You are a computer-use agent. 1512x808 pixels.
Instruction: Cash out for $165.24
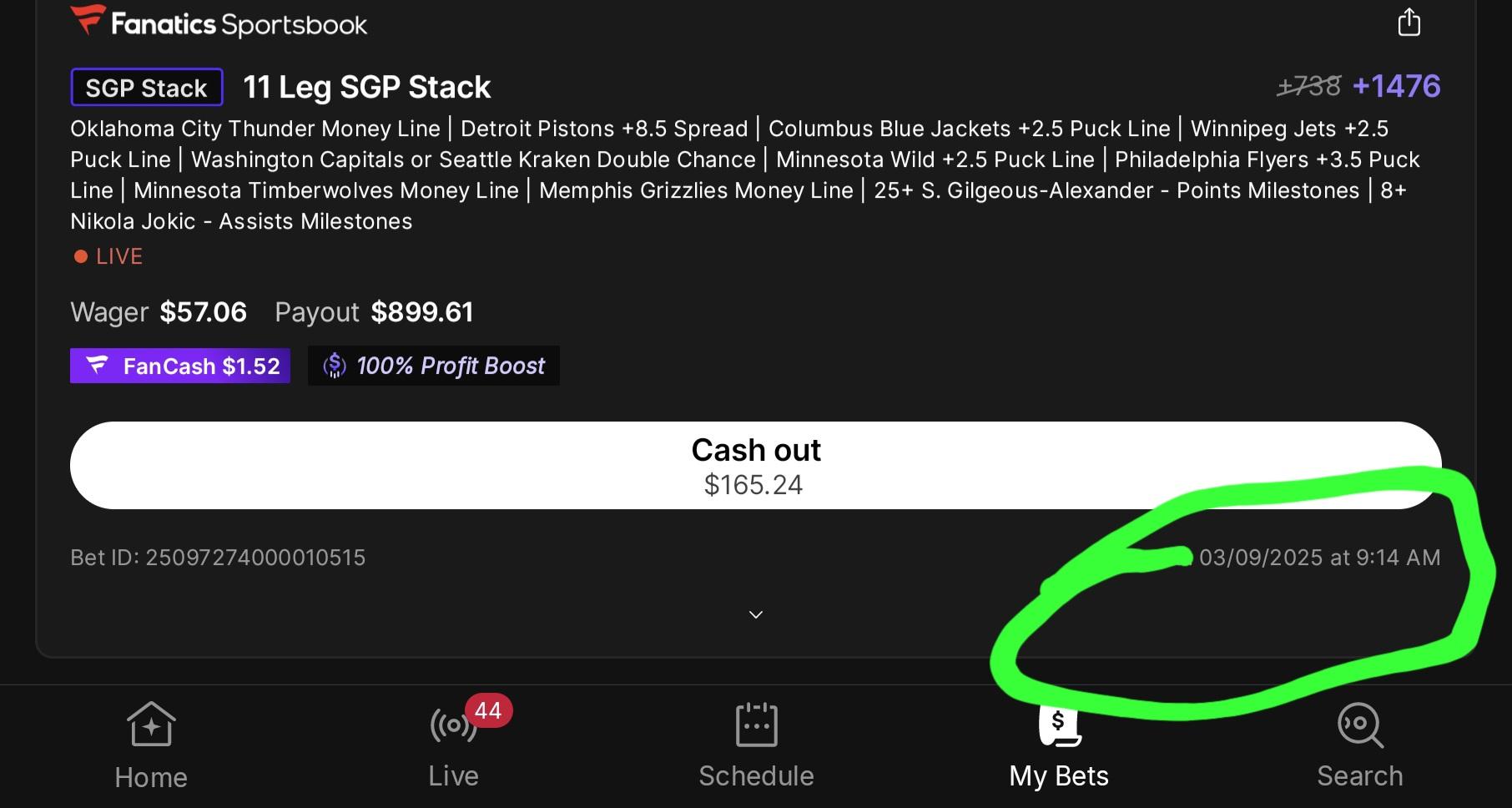coord(756,466)
